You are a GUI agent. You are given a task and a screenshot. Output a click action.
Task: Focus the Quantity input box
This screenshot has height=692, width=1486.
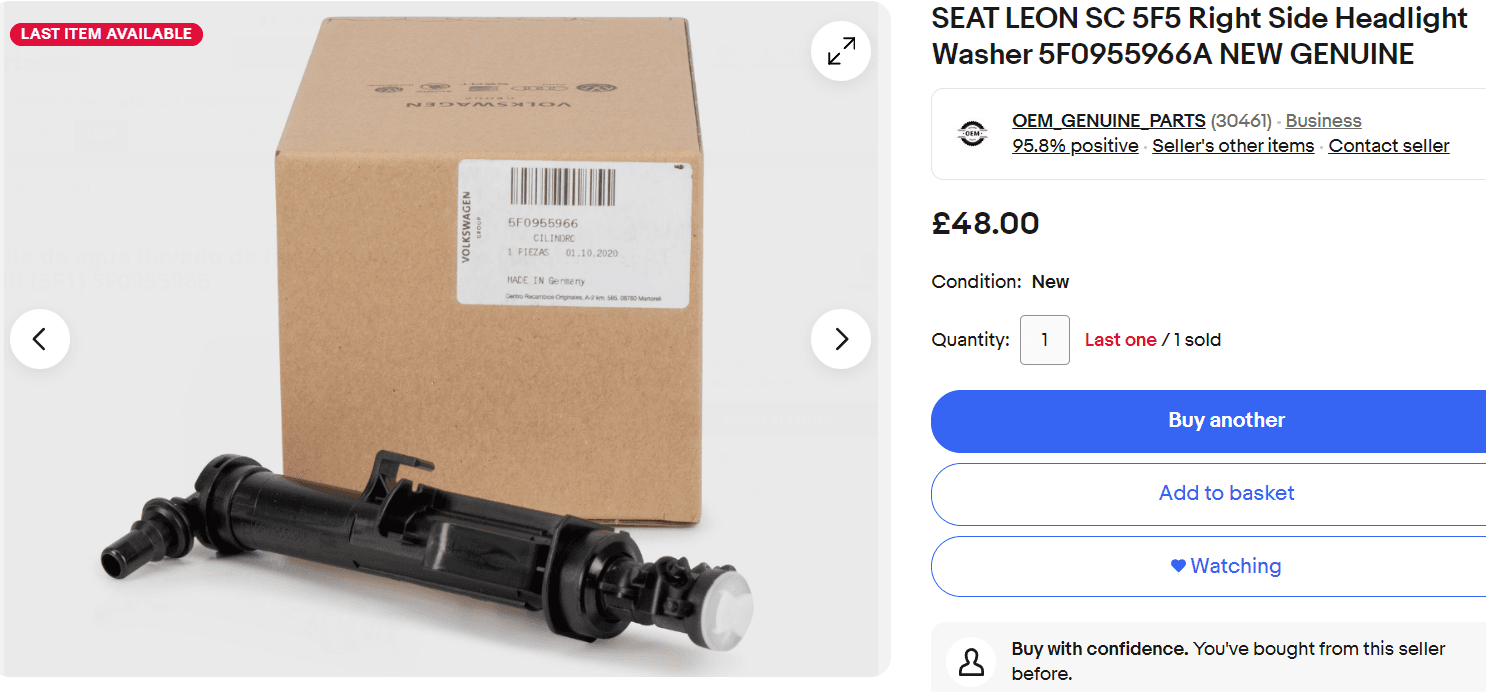(x=1044, y=340)
